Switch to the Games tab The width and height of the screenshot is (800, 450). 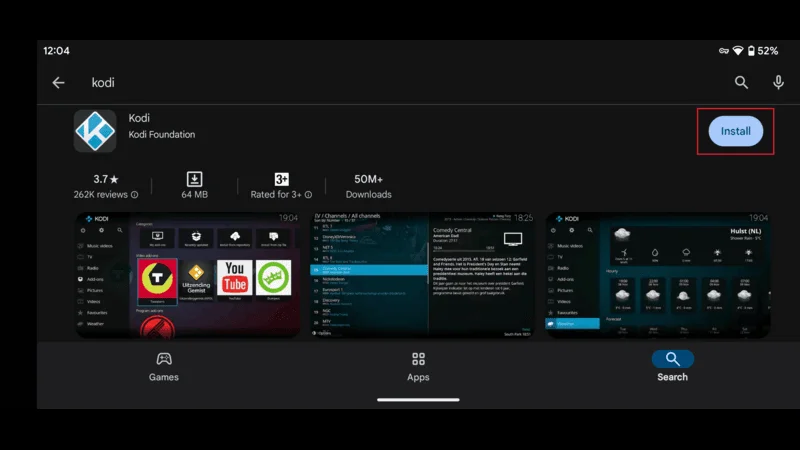click(x=164, y=367)
